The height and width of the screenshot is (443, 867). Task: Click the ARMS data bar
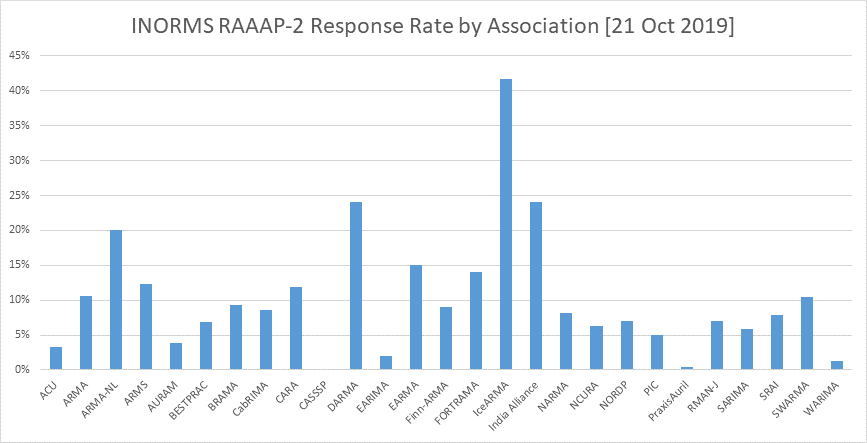(146, 327)
